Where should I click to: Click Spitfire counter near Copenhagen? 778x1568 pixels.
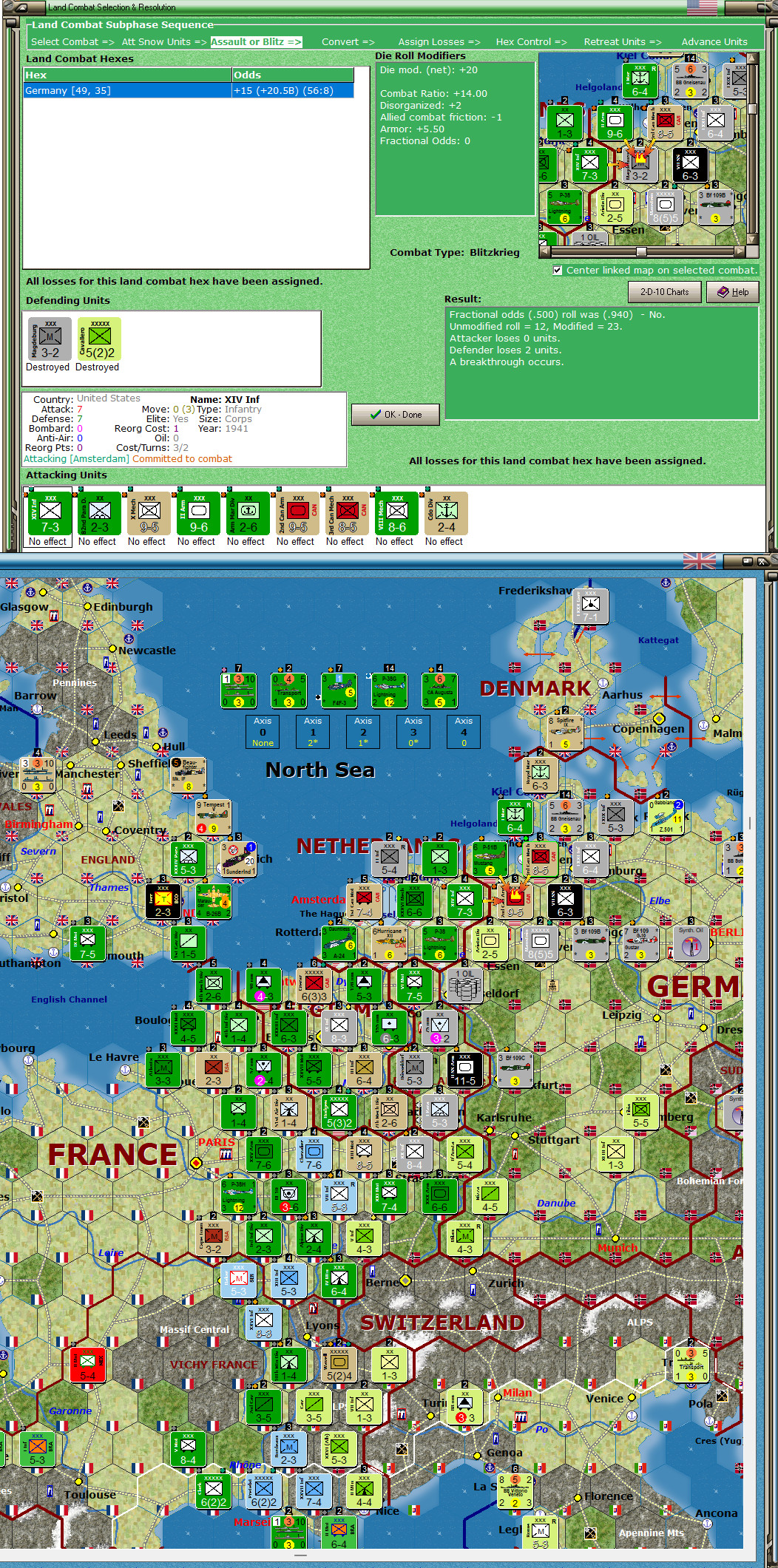coord(566,732)
